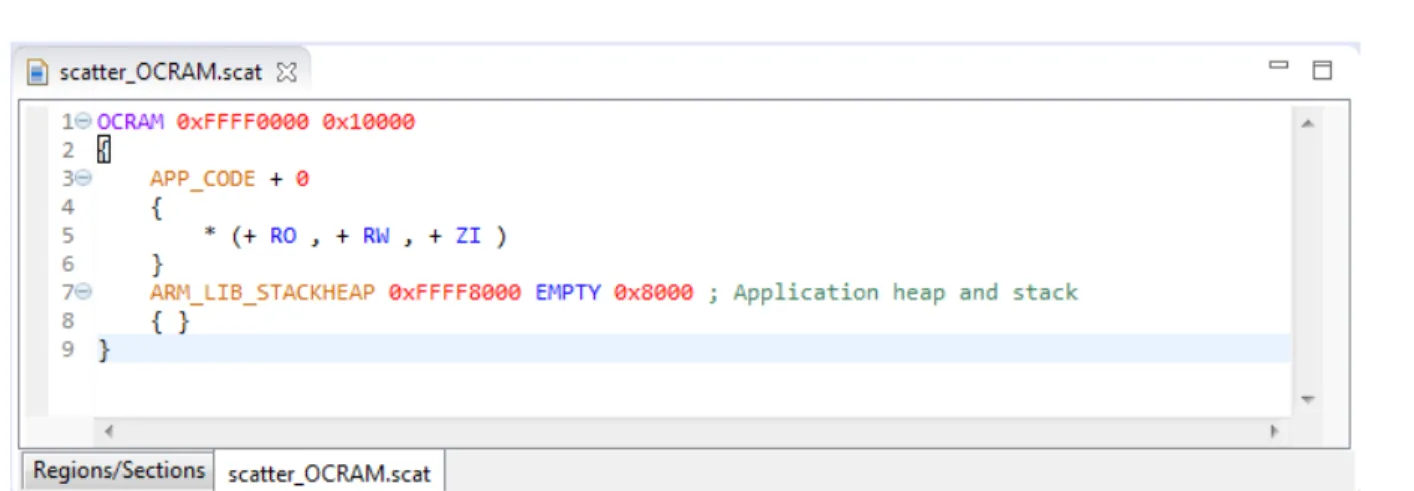Click the OCRAM keyword on line 1
Image resolution: width=1414 pixels, height=491 pixels.
pos(130,122)
